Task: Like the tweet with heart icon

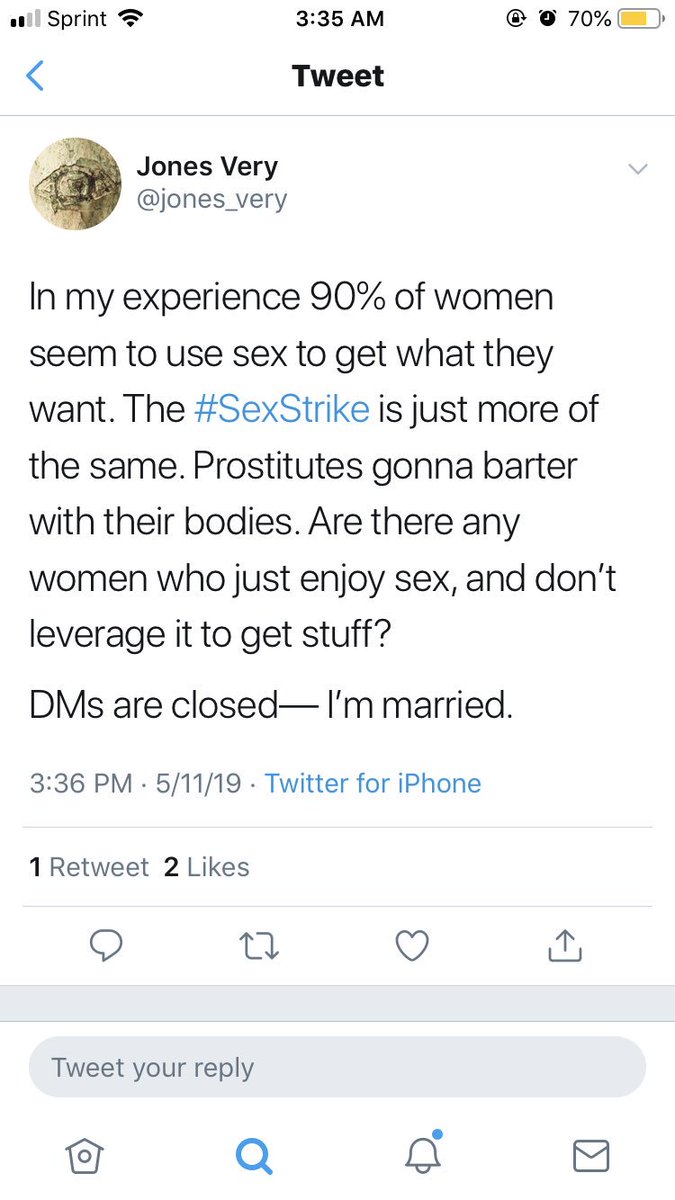Action: (x=412, y=945)
